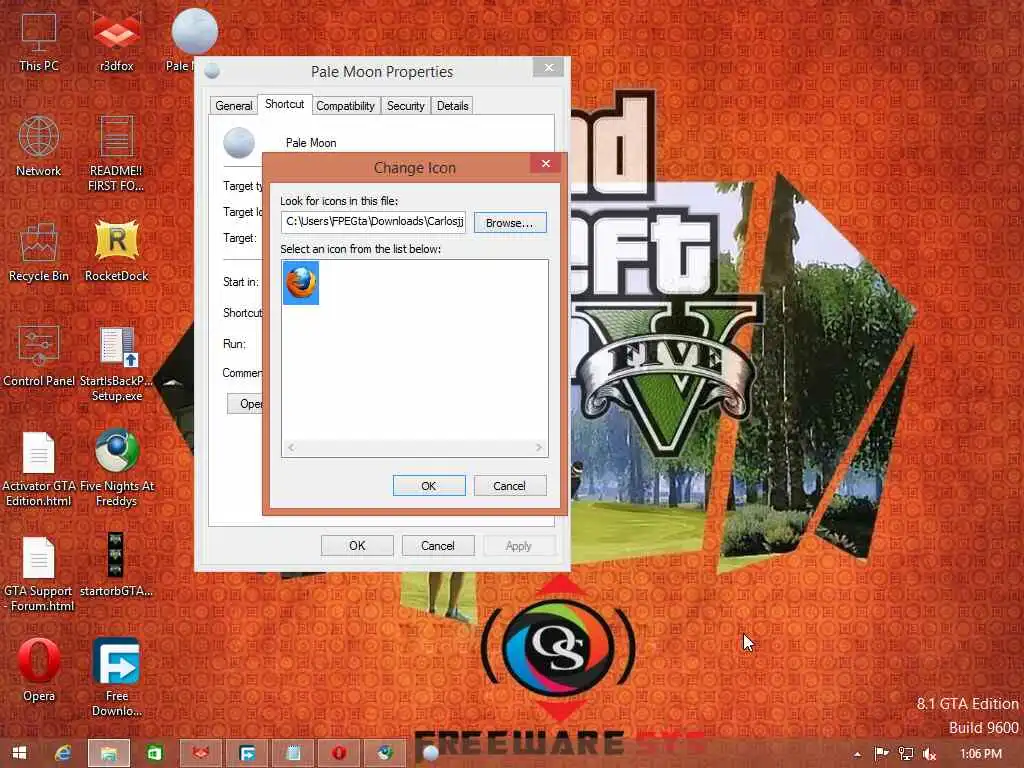Click the notepad document taskbar icon

click(293, 753)
